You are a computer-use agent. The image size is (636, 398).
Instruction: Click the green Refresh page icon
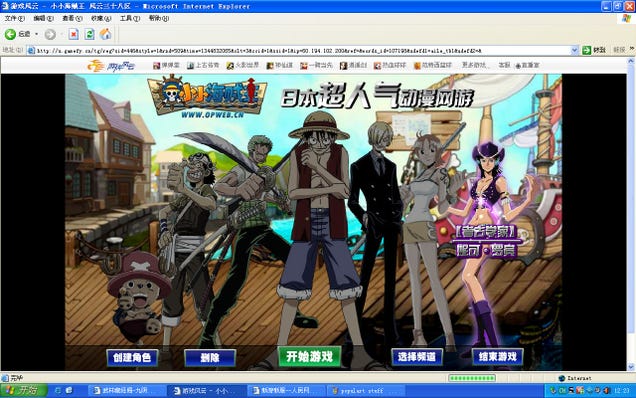[x=89, y=34]
